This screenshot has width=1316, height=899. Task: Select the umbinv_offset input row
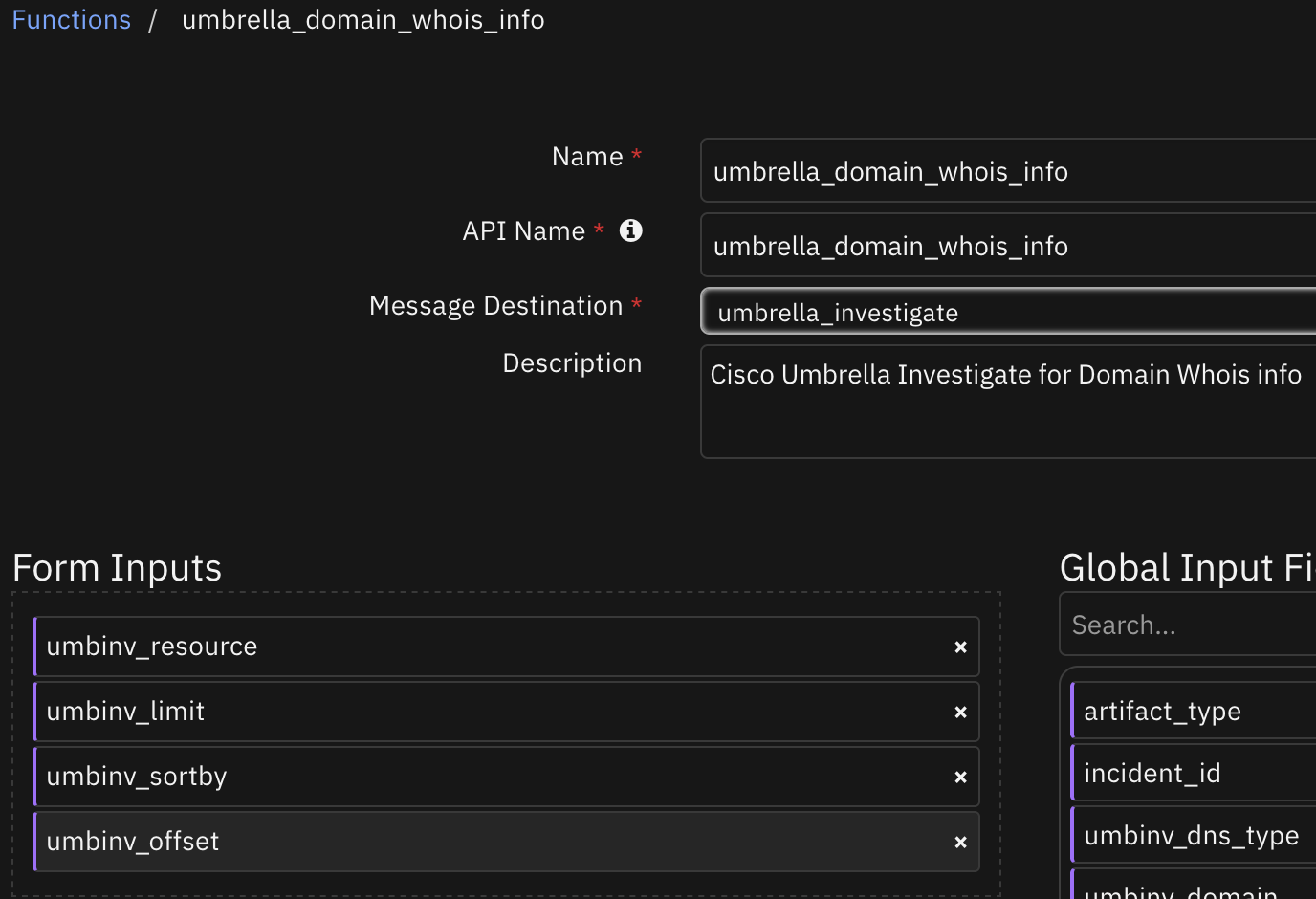[x=506, y=842]
